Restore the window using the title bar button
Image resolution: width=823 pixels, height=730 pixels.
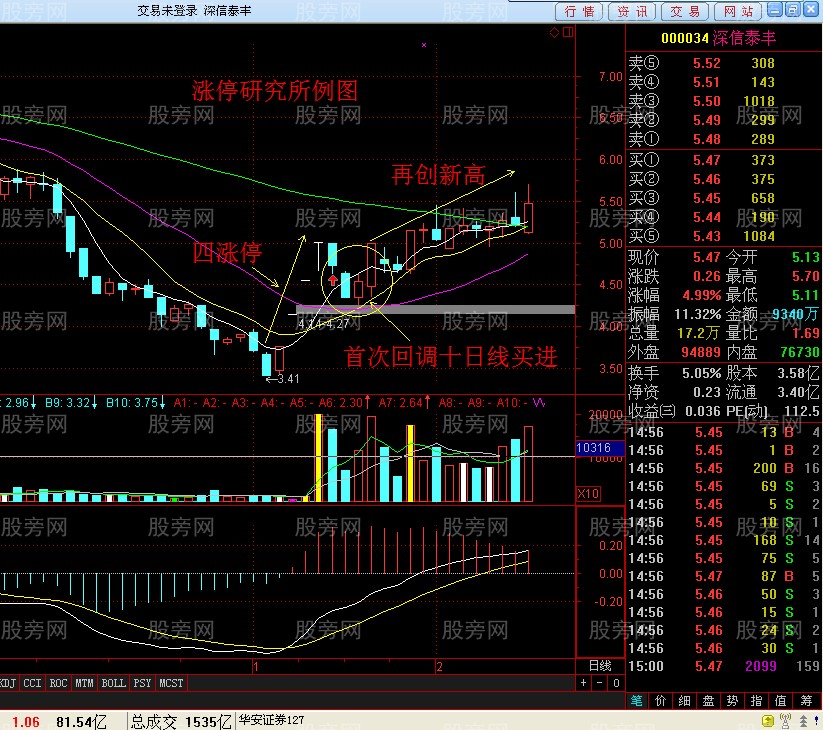[x=793, y=11]
